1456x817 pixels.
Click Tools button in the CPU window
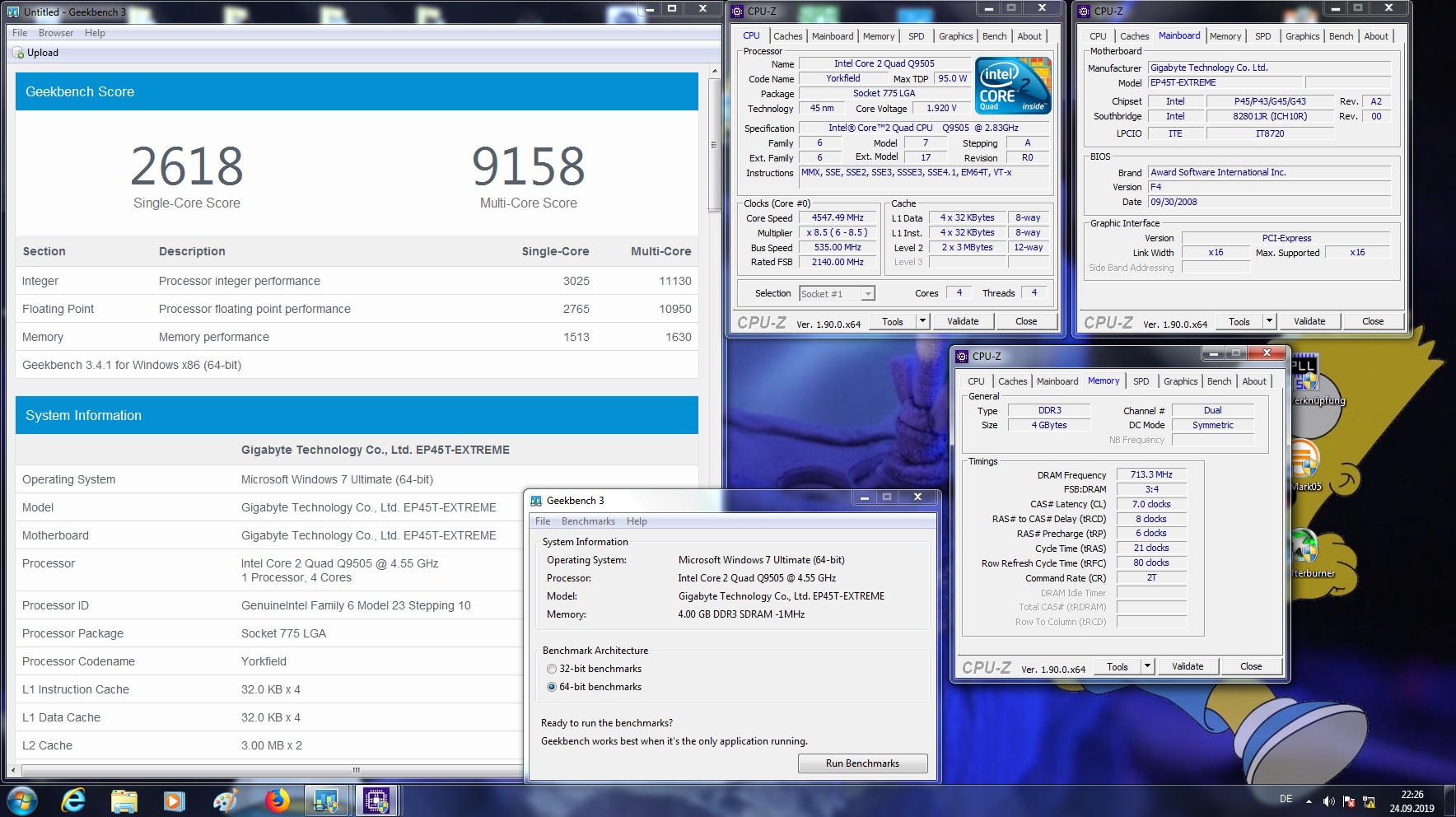pyautogui.click(x=893, y=321)
